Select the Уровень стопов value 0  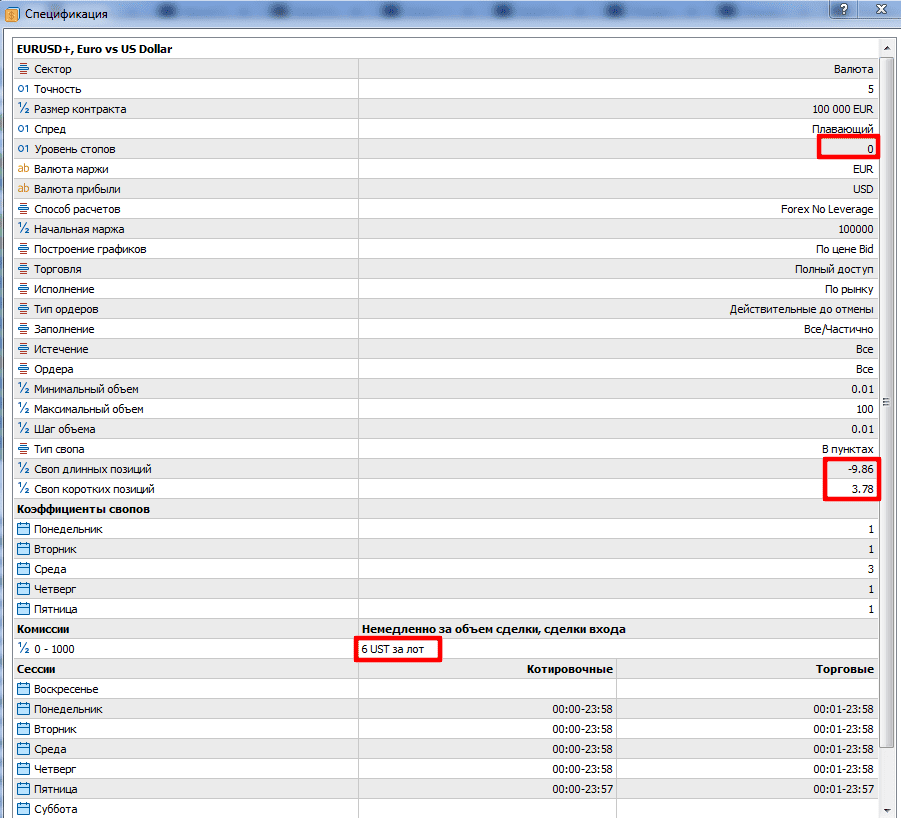tap(870, 149)
